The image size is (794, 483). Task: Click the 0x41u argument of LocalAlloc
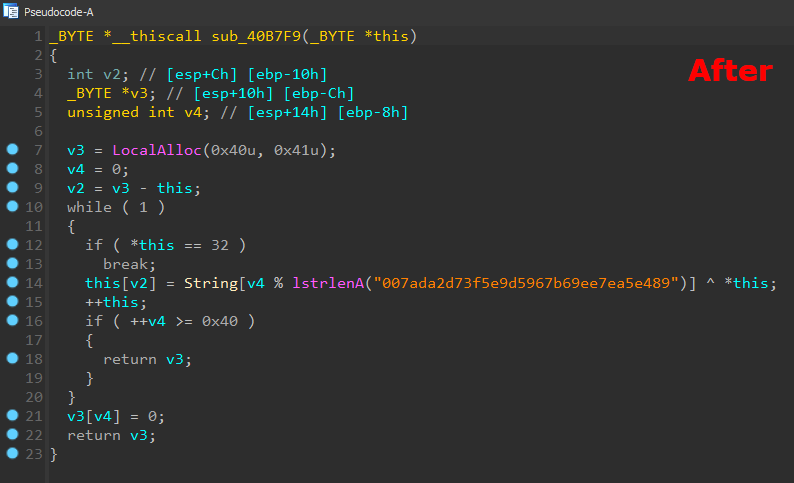coord(296,150)
